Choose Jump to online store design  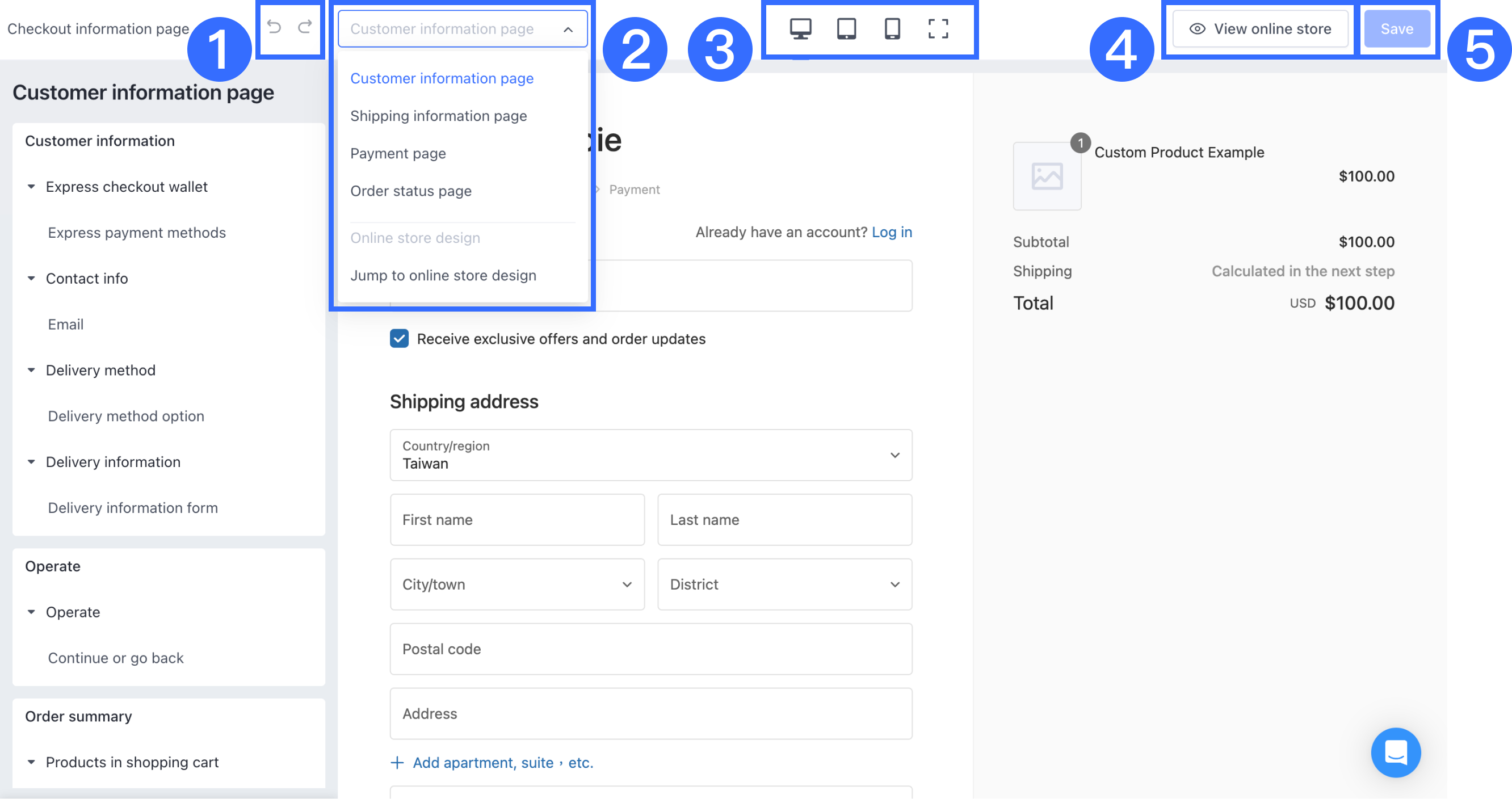pos(443,275)
